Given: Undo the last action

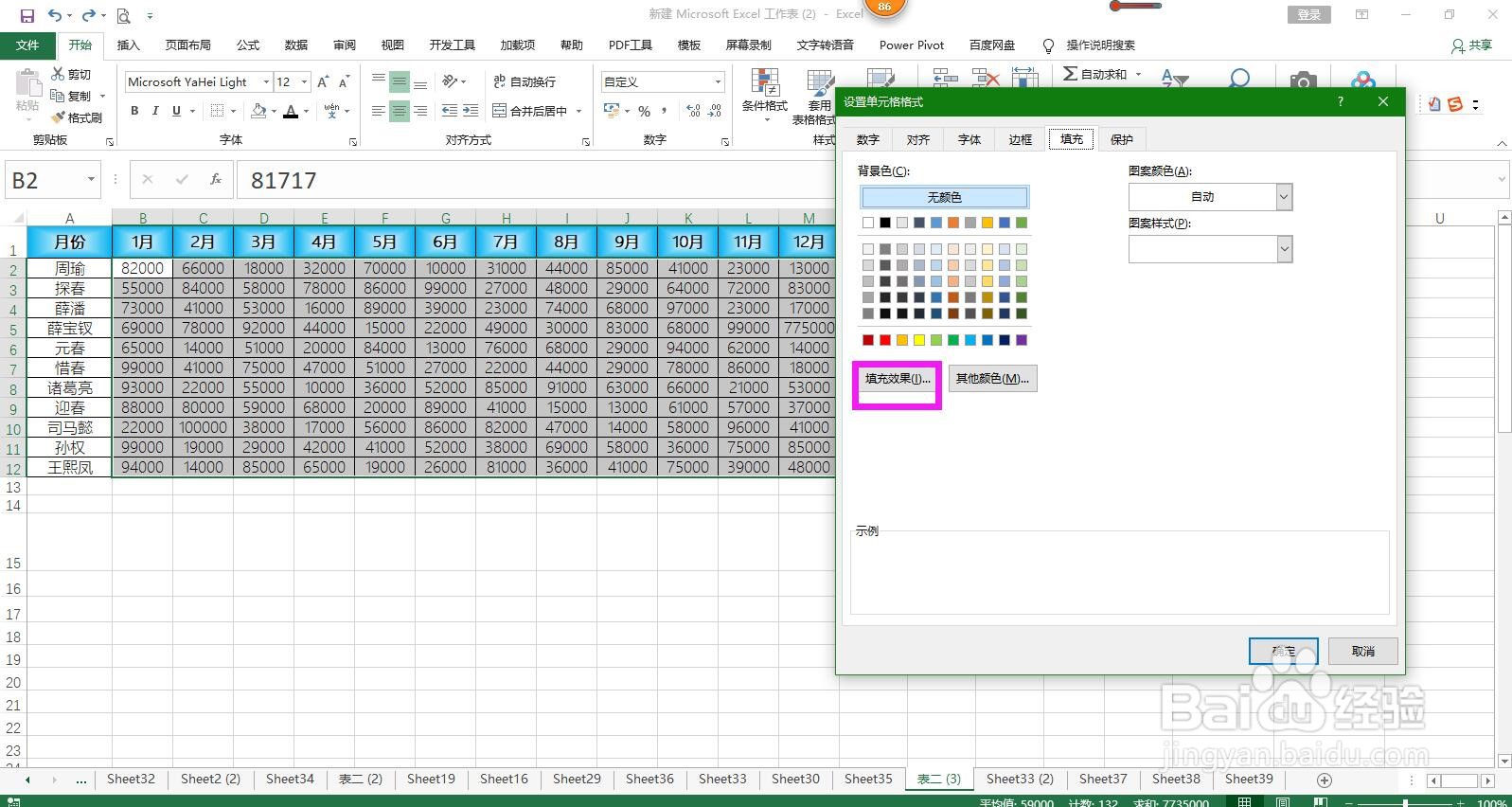Looking at the screenshot, I should (55, 15).
